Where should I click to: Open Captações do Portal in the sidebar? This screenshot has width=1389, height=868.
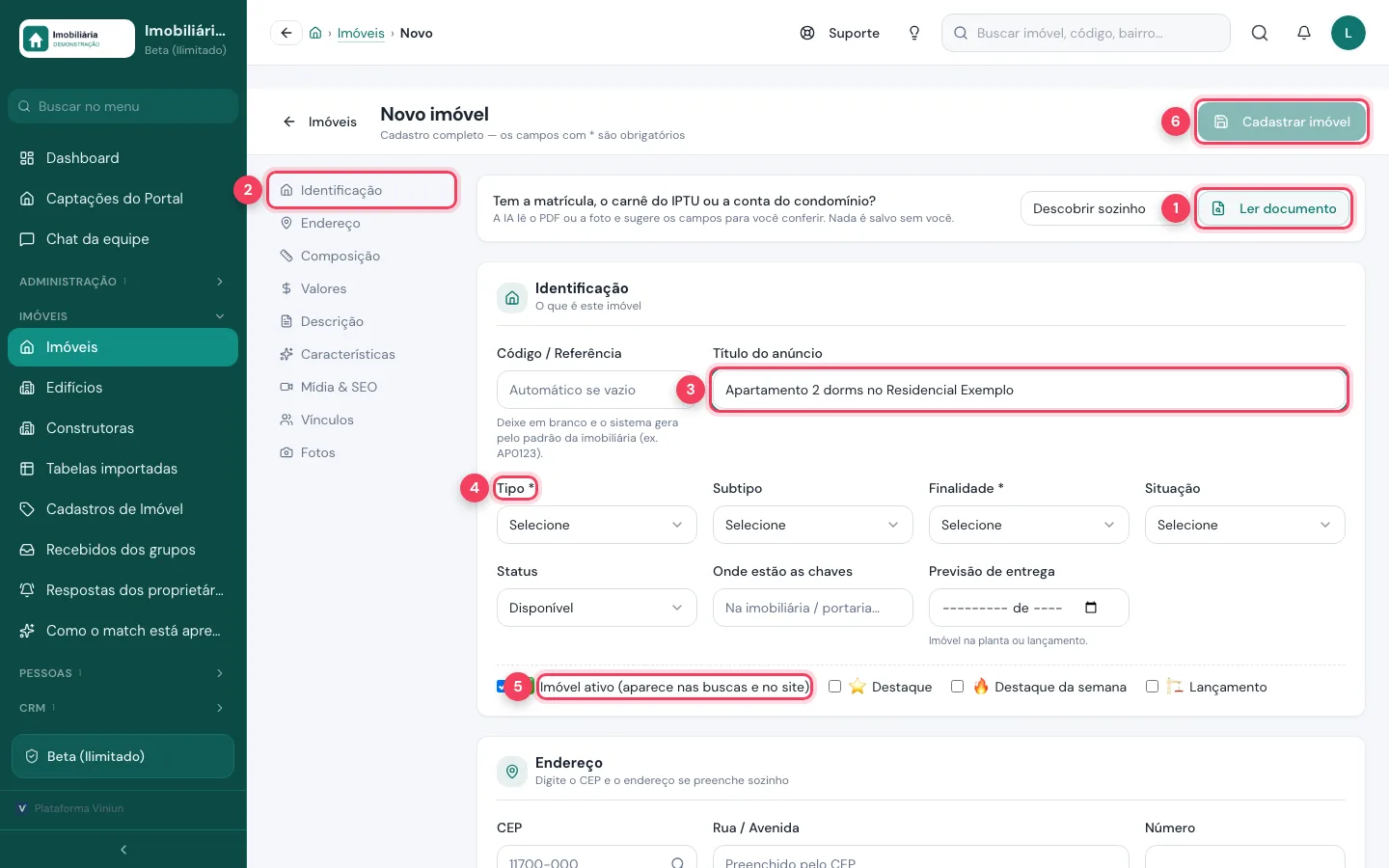coord(123,199)
